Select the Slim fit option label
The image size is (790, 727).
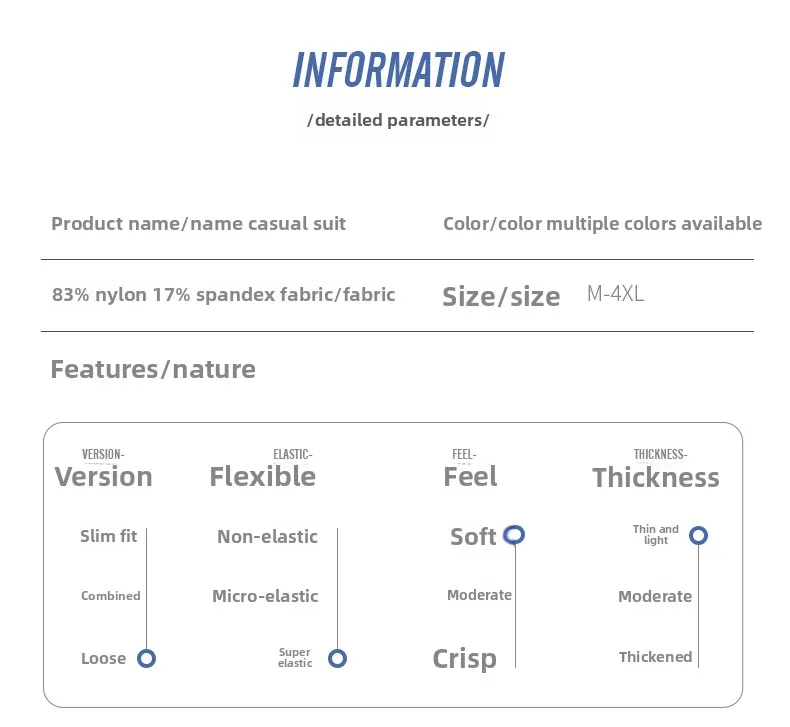(x=108, y=536)
